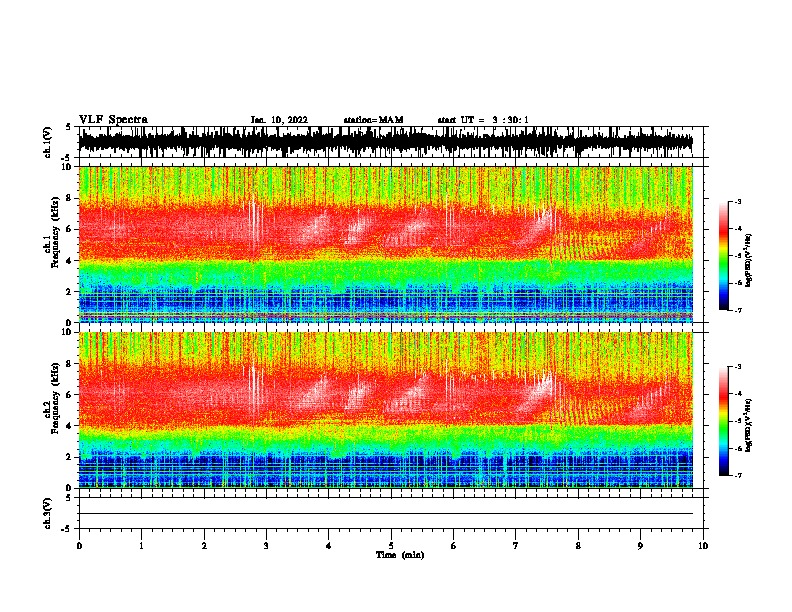Click the ch.3(V) axis label

tap(48, 513)
